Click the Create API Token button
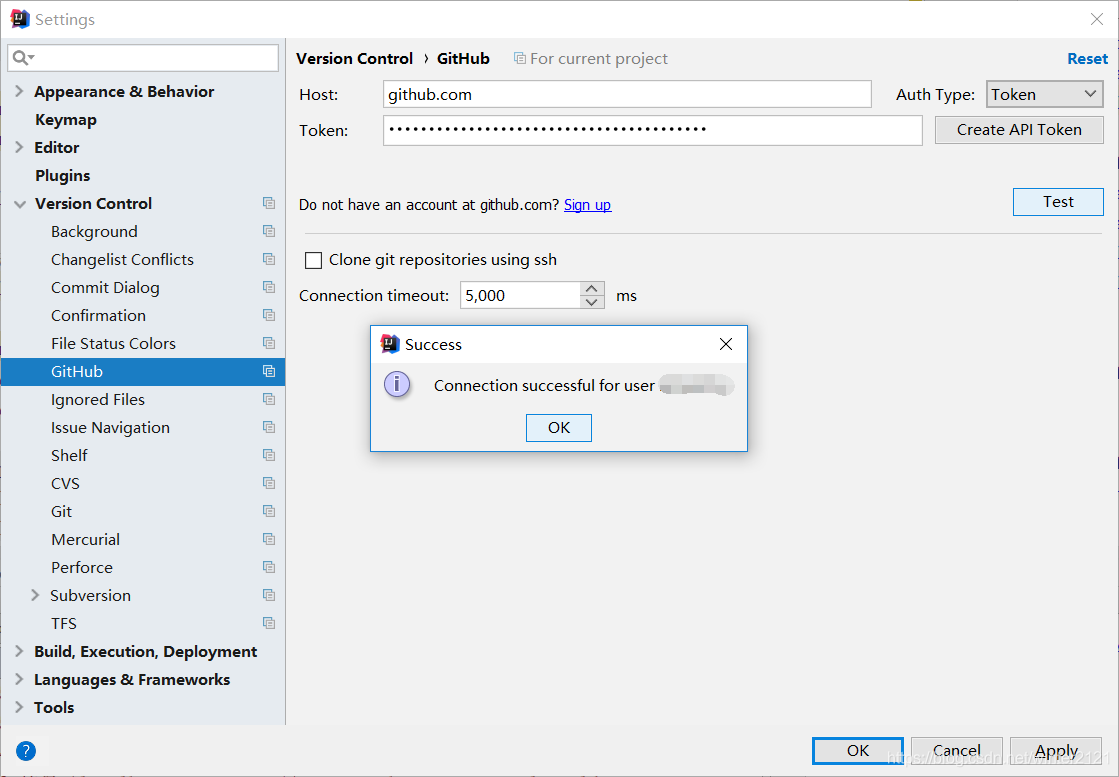This screenshot has width=1119, height=777. pyautogui.click(x=1018, y=129)
